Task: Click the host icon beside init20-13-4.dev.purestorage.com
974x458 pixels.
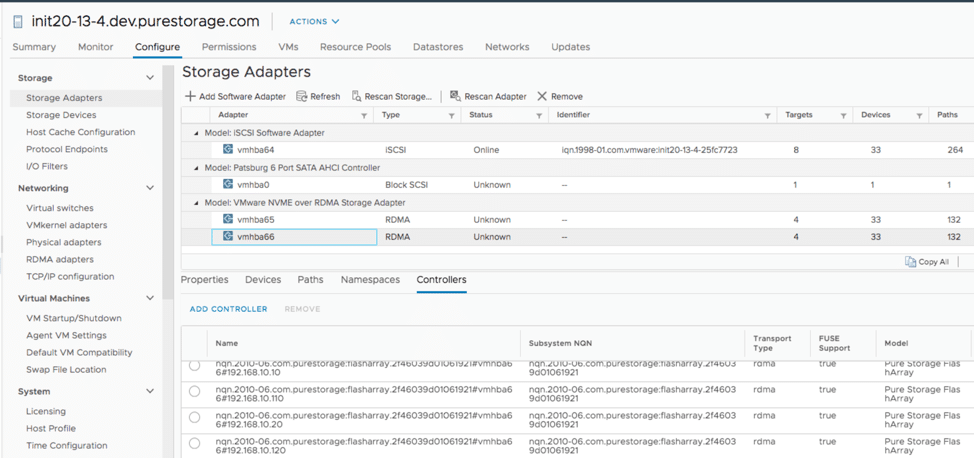Action: [18, 22]
